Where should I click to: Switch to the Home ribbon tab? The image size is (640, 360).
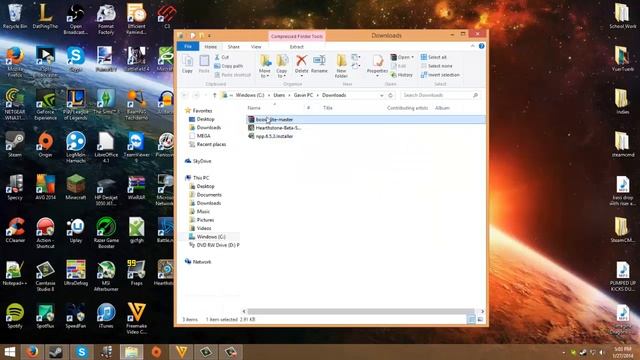[211, 47]
